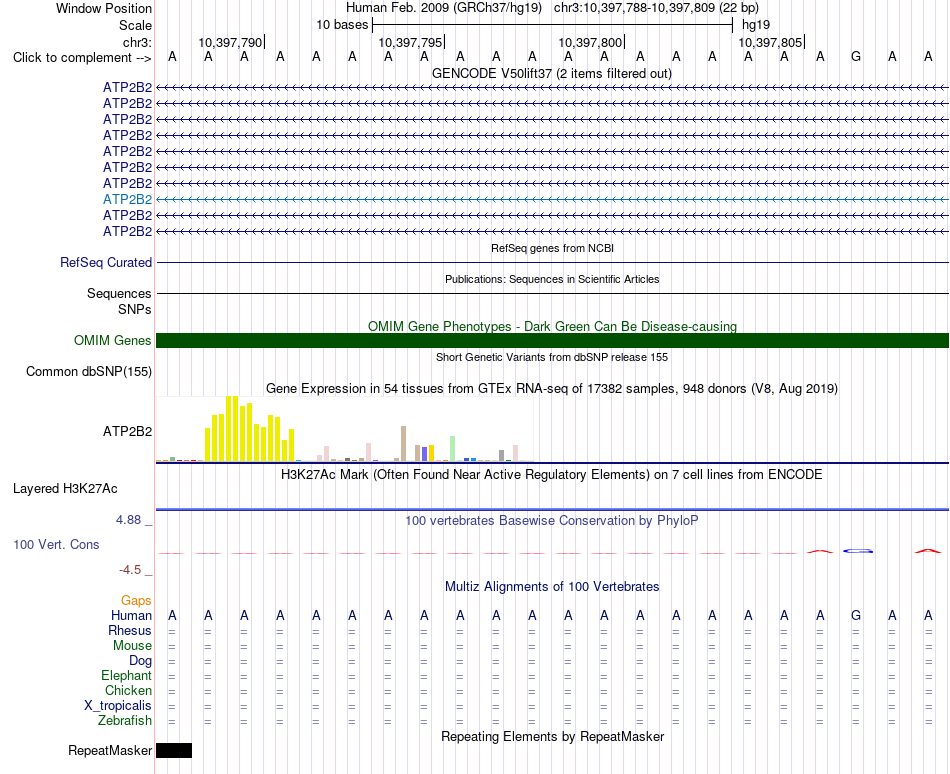The height and width of the screenshot is (774, 950).
Task: Click the Scale label
Action: tap(135, 25)
